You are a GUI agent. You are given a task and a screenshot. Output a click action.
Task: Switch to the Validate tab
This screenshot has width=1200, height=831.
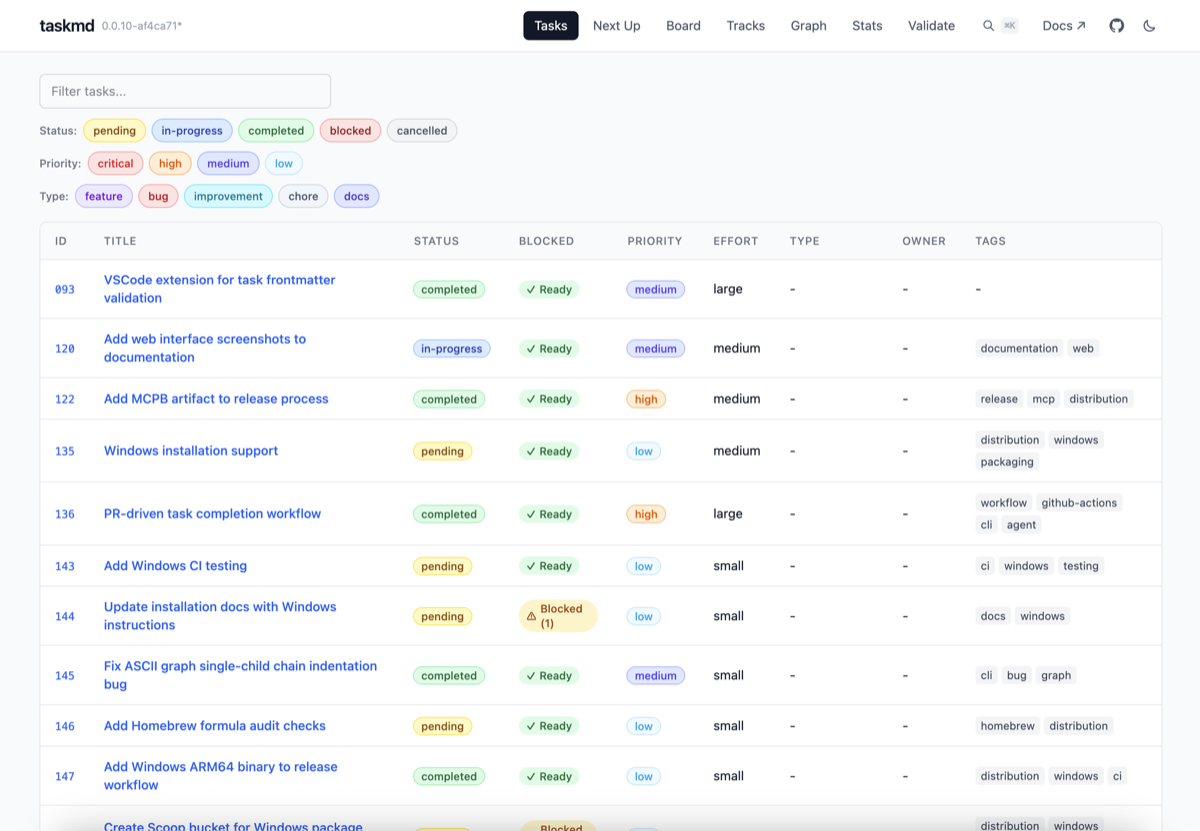coord(931,25)
